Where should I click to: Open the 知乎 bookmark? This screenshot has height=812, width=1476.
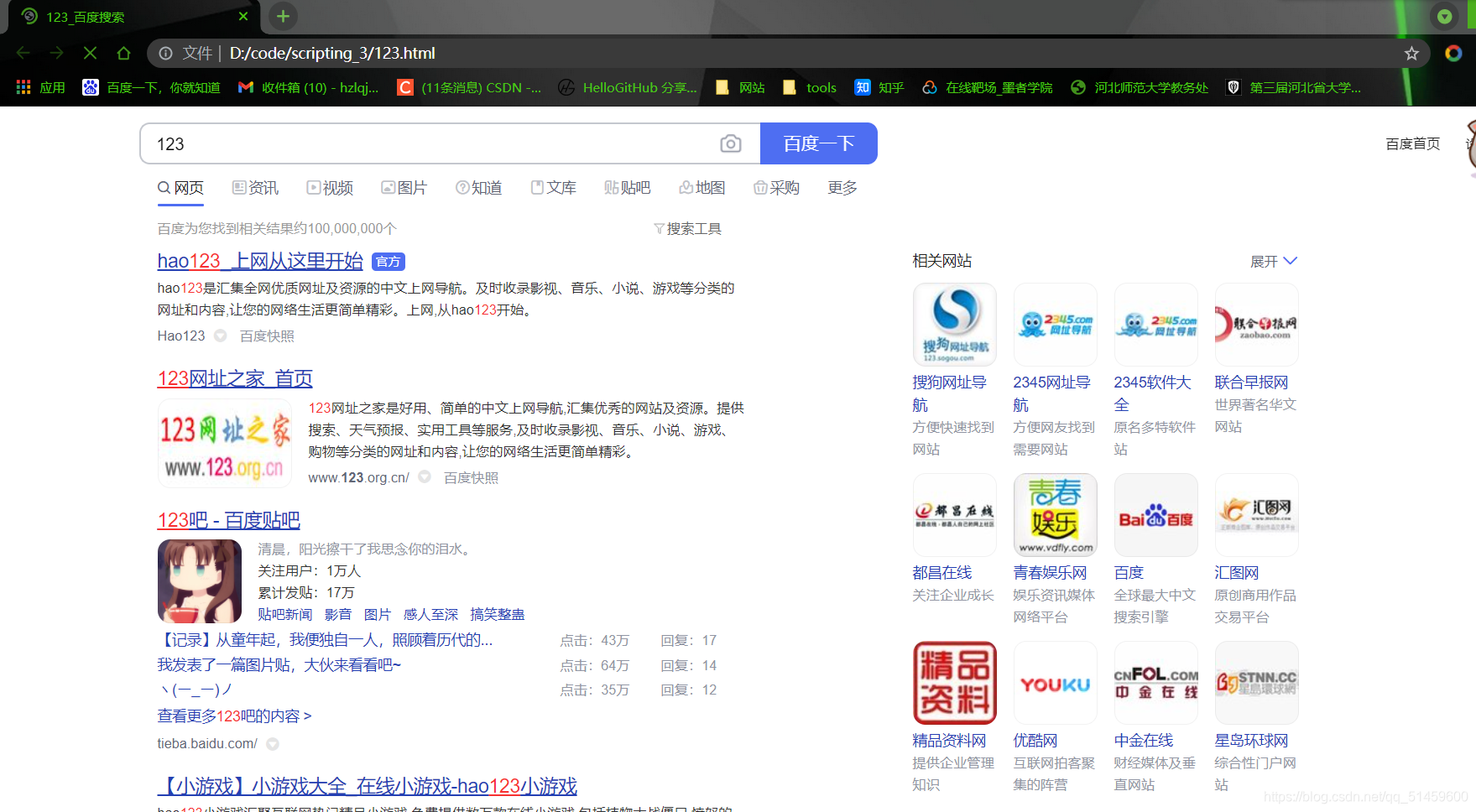click(x=879, y=87)
